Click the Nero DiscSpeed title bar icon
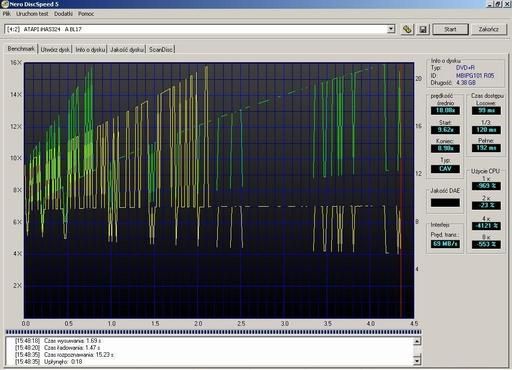This screenshot has width=512, height=370. point(4,4)
